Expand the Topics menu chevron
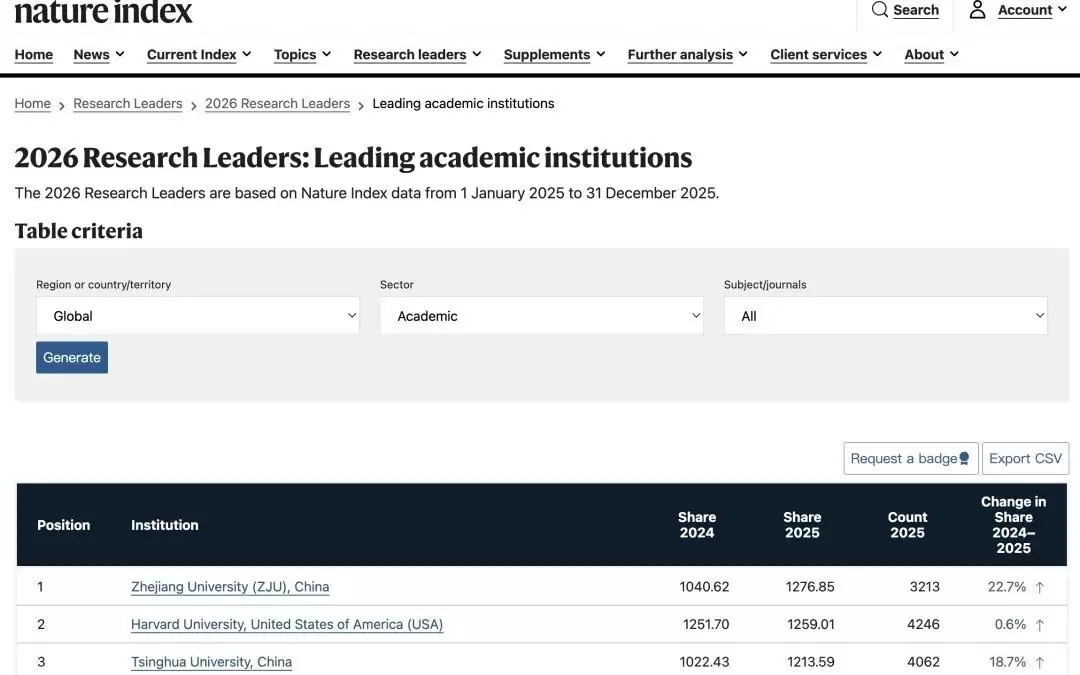The width and height of the screenshot is (1080, 675). pos(326,54)
